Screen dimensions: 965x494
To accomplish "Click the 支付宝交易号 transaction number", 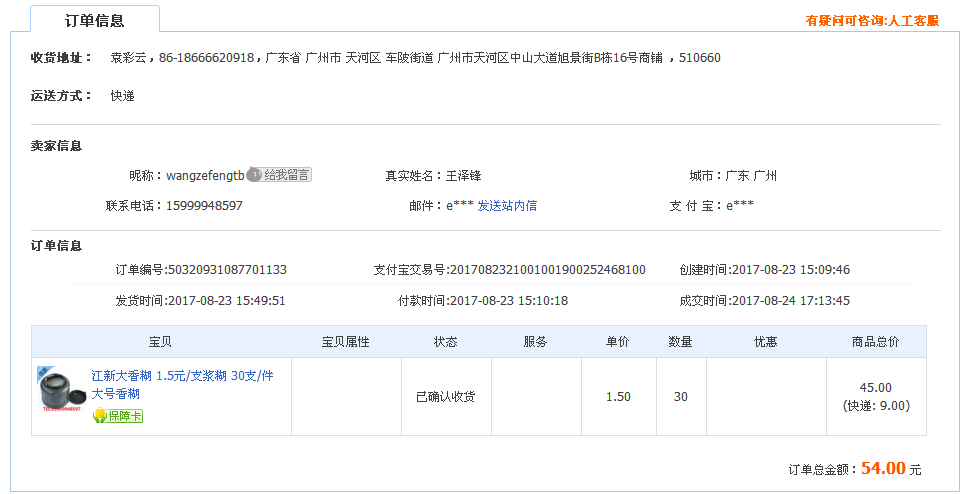I will (547, 270).
